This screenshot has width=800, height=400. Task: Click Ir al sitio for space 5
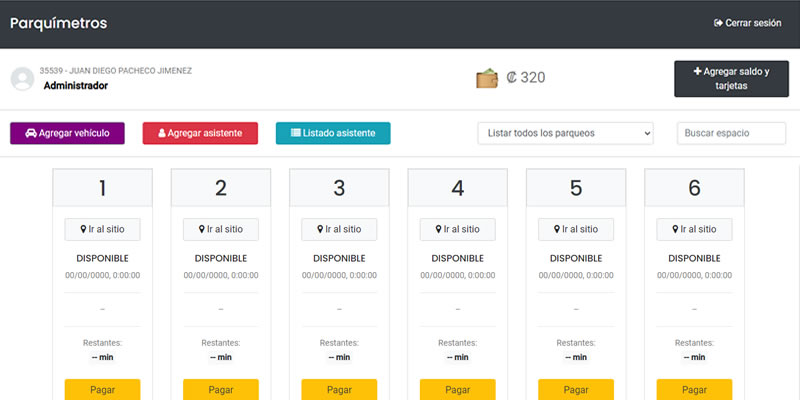tap(575, 229)
